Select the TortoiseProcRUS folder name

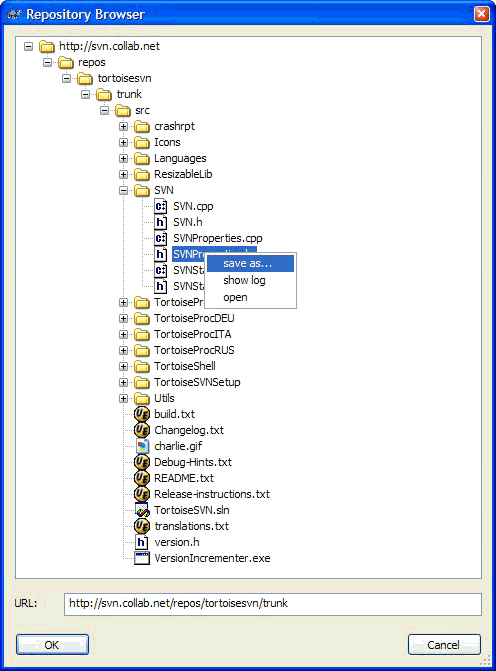pos(194,350)
